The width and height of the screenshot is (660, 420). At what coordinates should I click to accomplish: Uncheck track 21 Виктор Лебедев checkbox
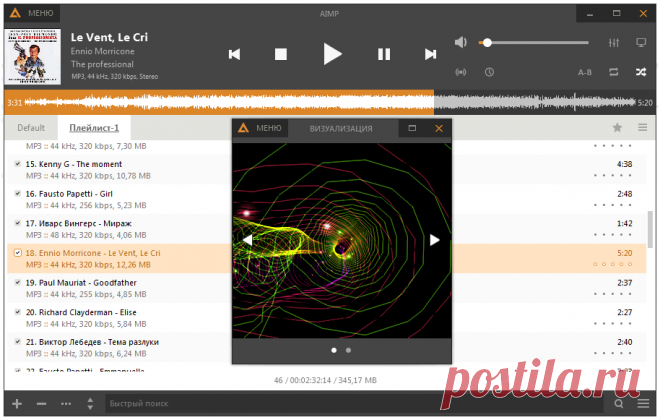pos(18,342)
